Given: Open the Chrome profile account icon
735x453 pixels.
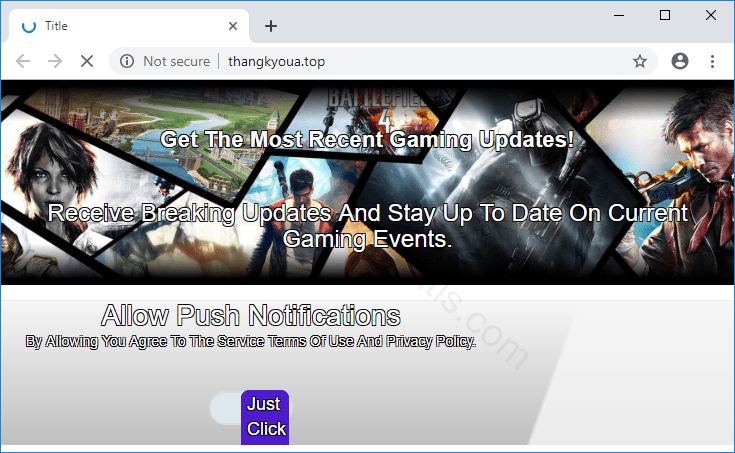Looking at the screenshot, I should (x=680, y=61).
